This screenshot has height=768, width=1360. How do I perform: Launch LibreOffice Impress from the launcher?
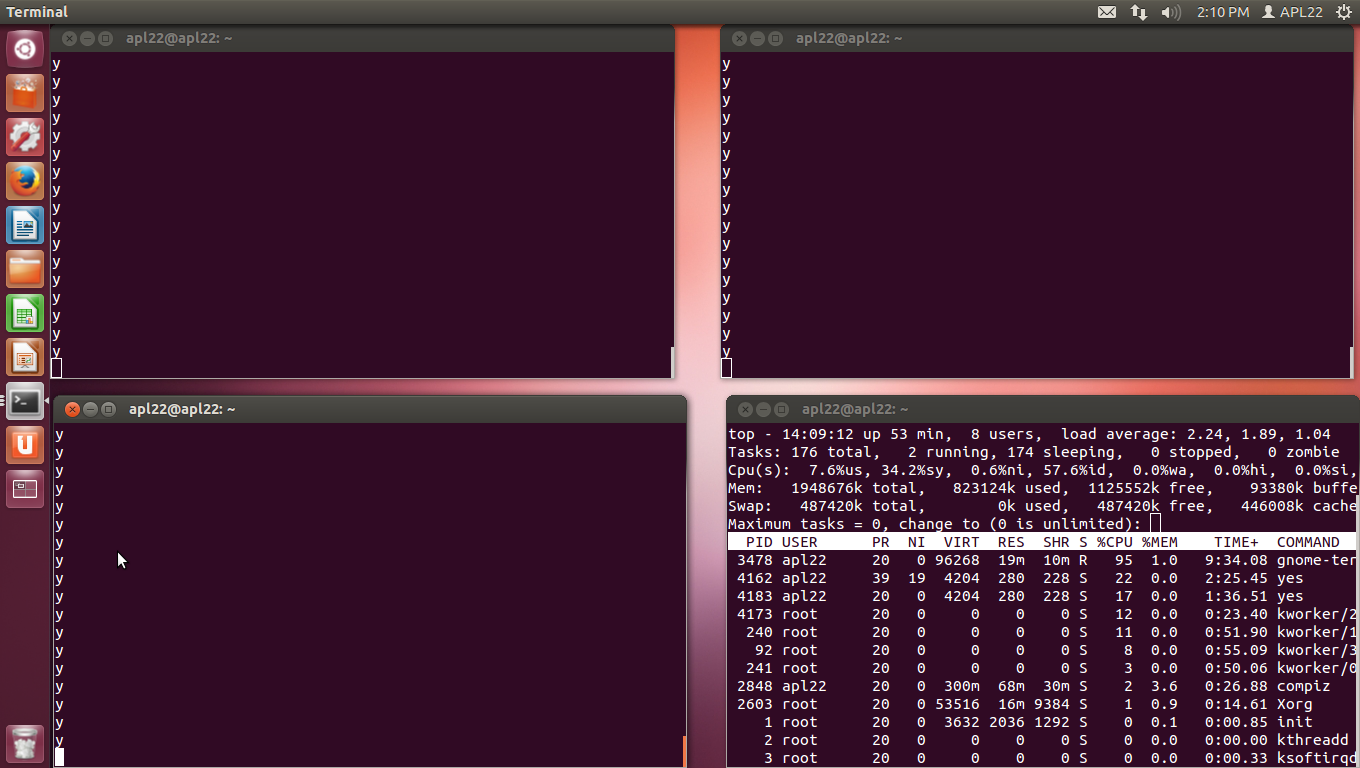(x=25, y=357)
